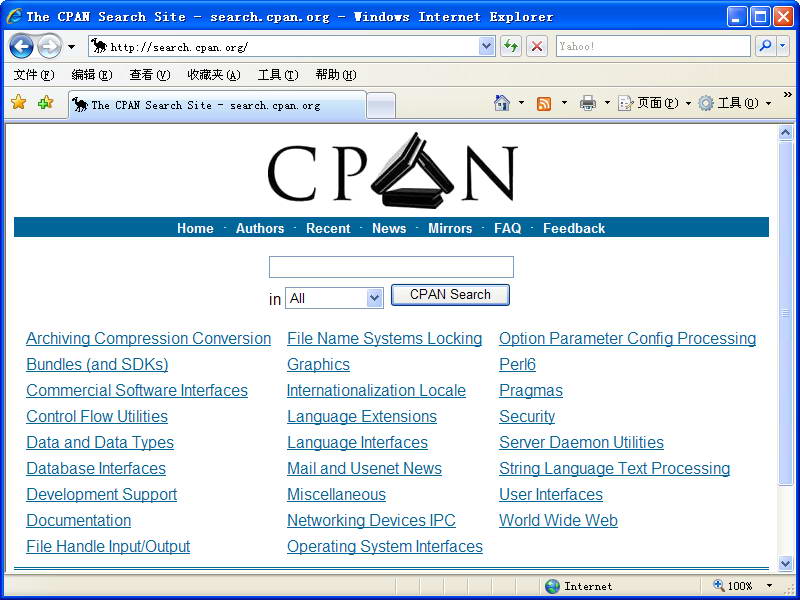This screenshot has height=600, width=800.
Task: Open Mail and Usenet News category
Action: pos(364,468)
